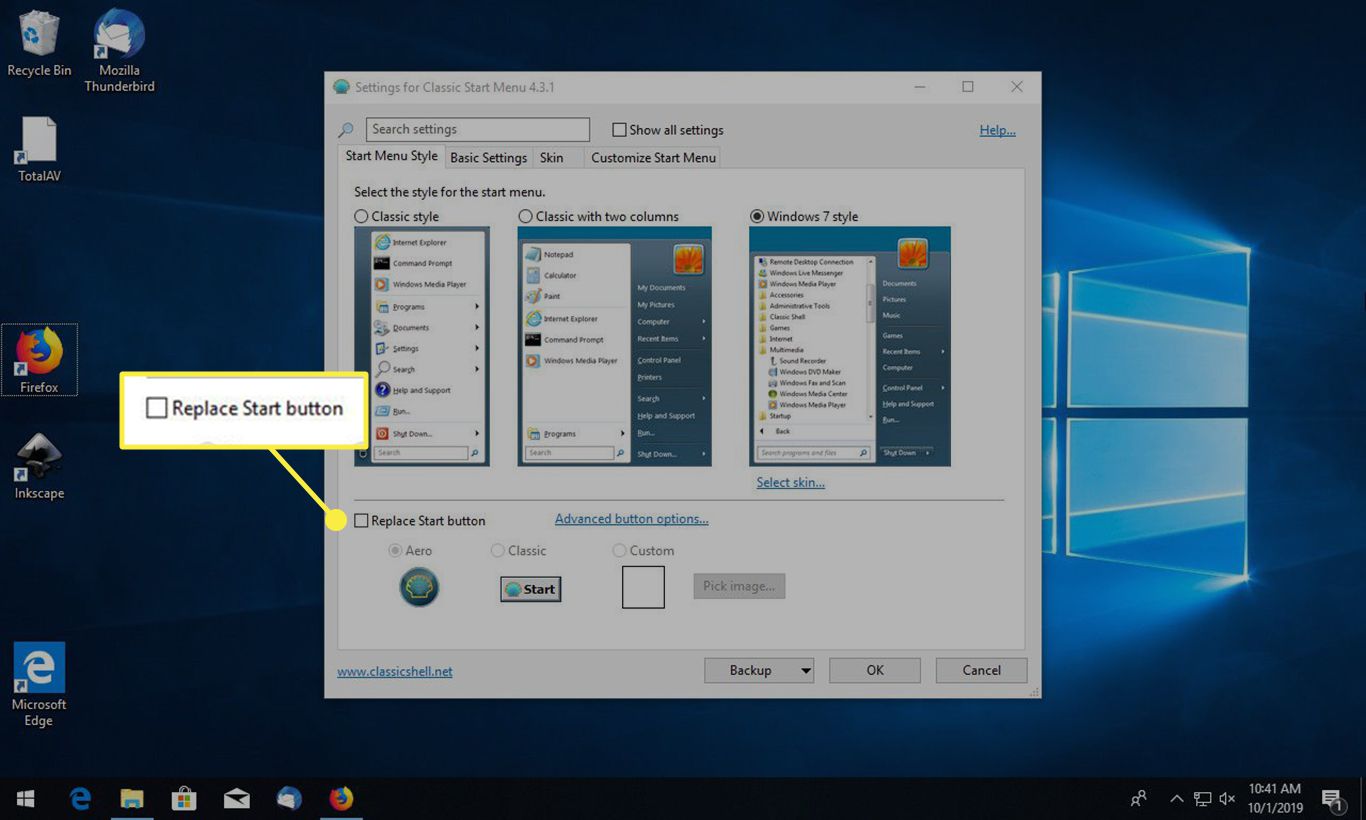
Task: Open taskbar clock showing 10:41 AM
Action: (x=1275, y=798)
